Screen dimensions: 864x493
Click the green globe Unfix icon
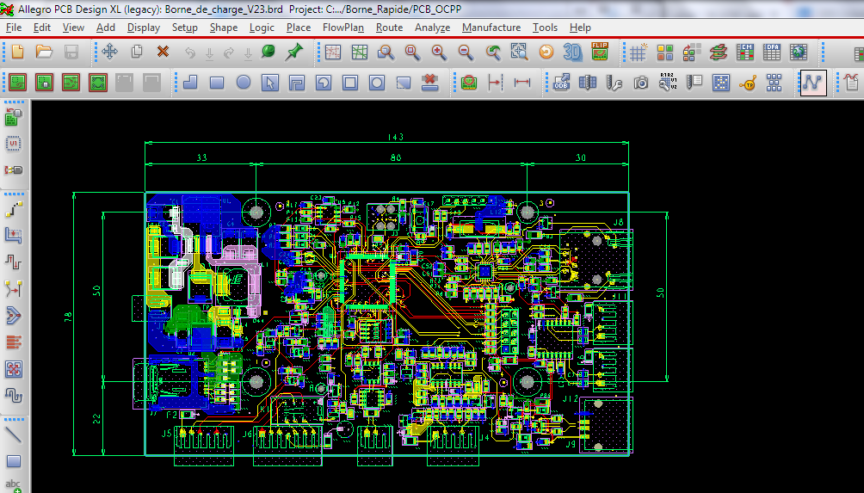click(268, 52)
